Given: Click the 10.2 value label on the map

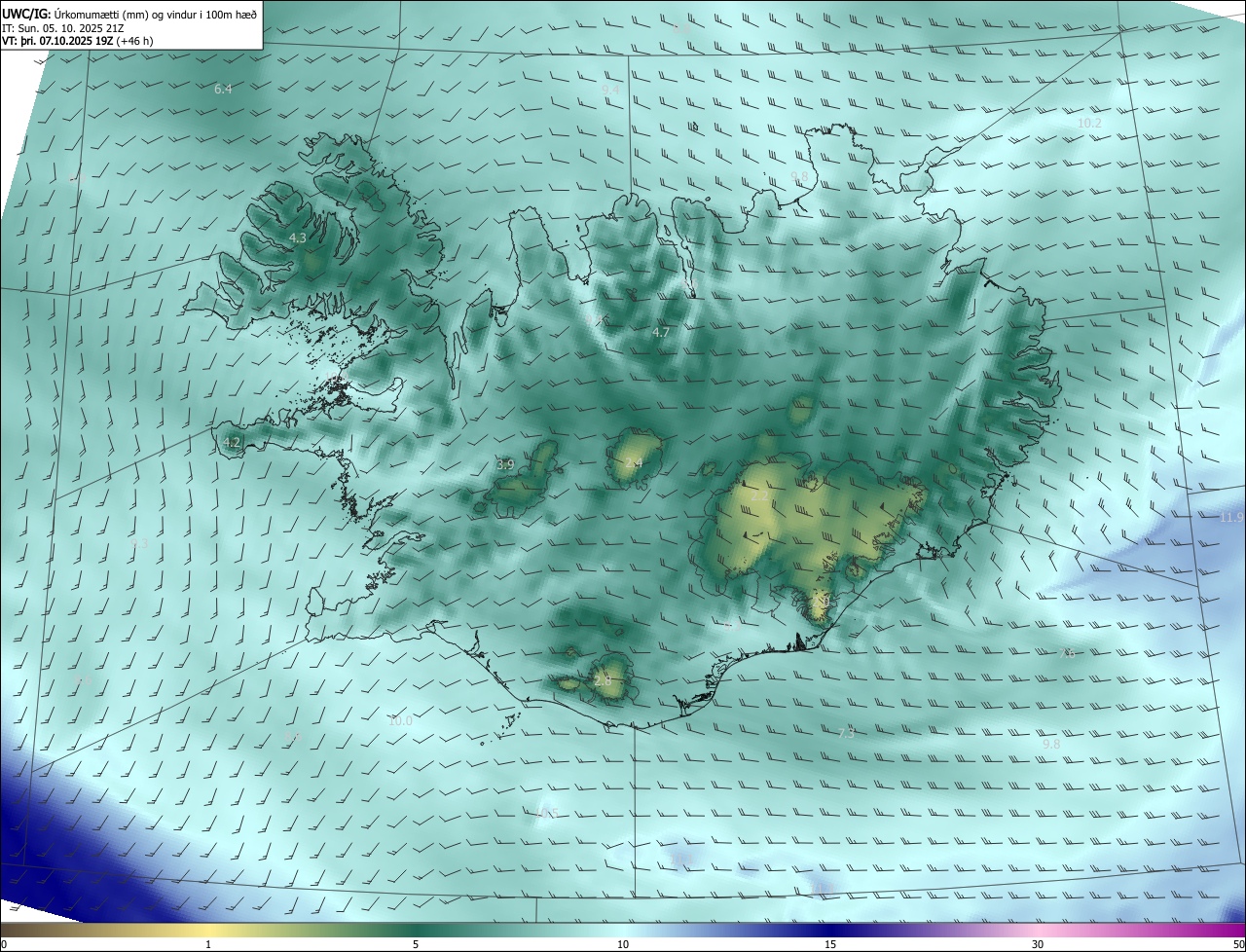Looking at the screenshot, I should [1089, 124].
